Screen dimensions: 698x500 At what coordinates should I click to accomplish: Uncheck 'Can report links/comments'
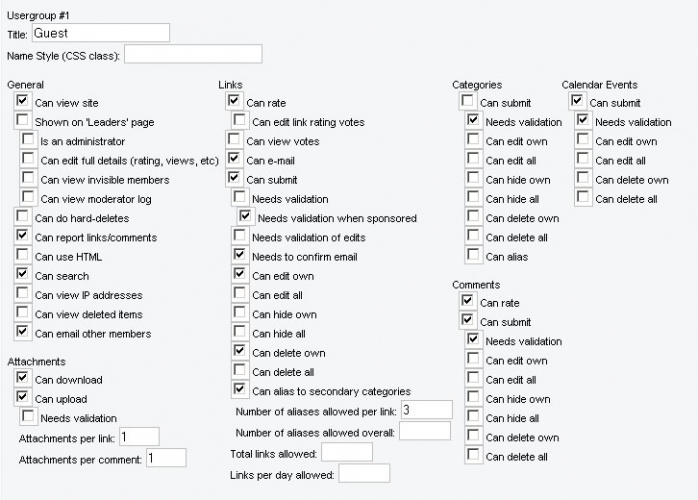pos(23,236)
